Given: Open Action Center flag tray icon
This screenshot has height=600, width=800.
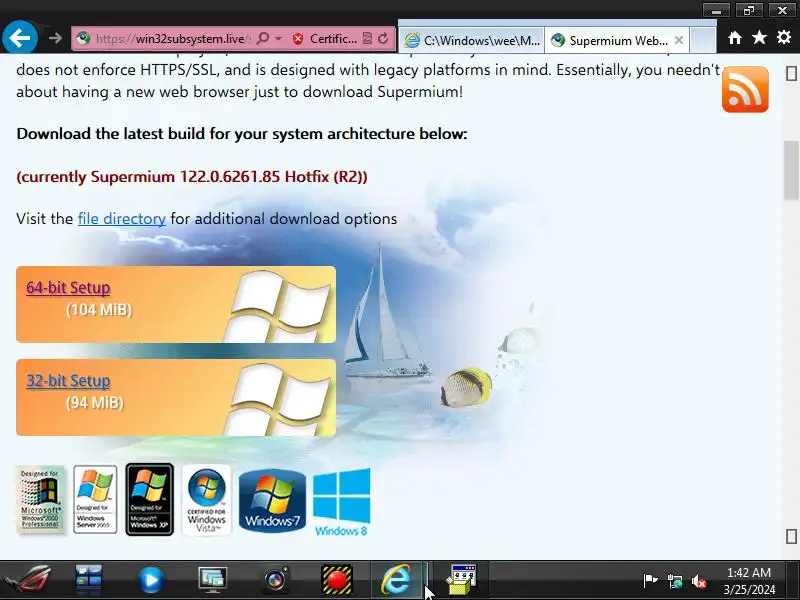Looking at the screenshot, I should click(x=650, y=581).
